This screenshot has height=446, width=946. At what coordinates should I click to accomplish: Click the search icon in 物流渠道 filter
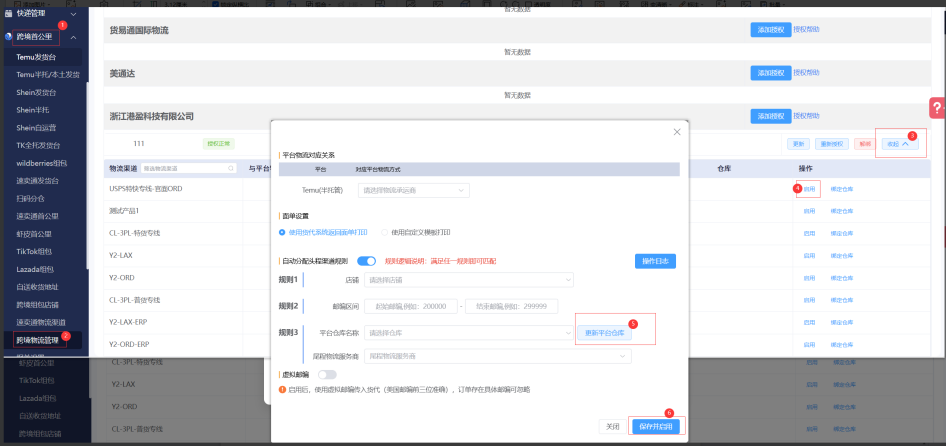230,168
